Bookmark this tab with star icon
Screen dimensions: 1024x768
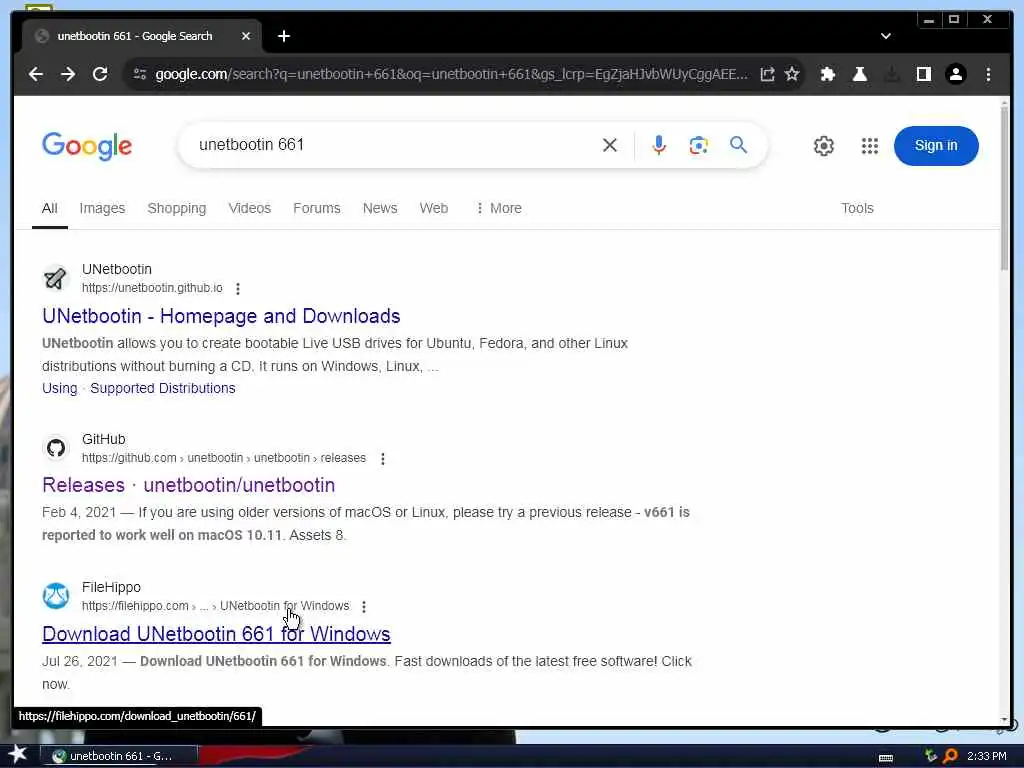pos(792,74)
